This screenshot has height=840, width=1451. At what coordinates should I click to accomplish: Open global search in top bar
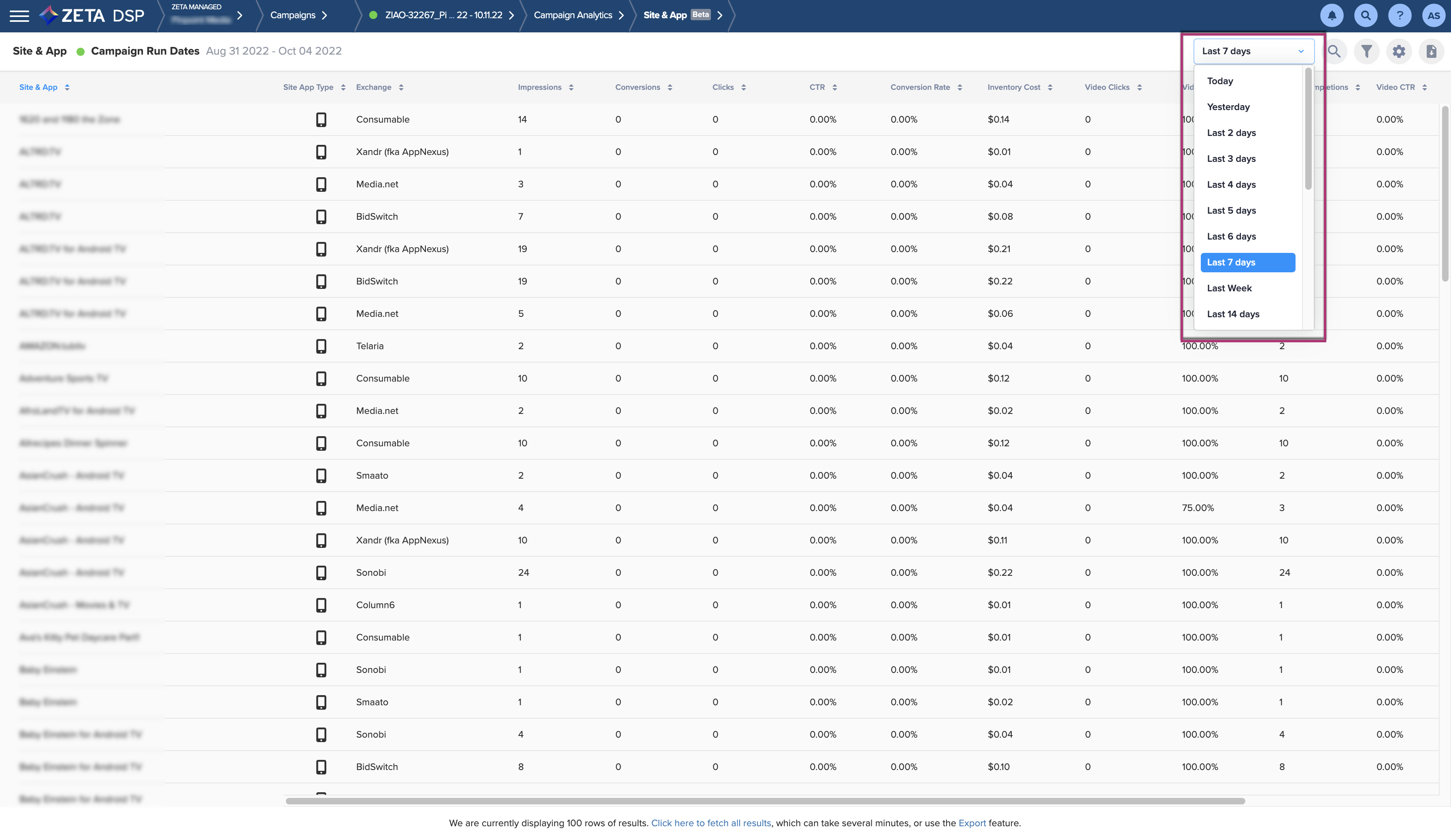coord(1365,15)
